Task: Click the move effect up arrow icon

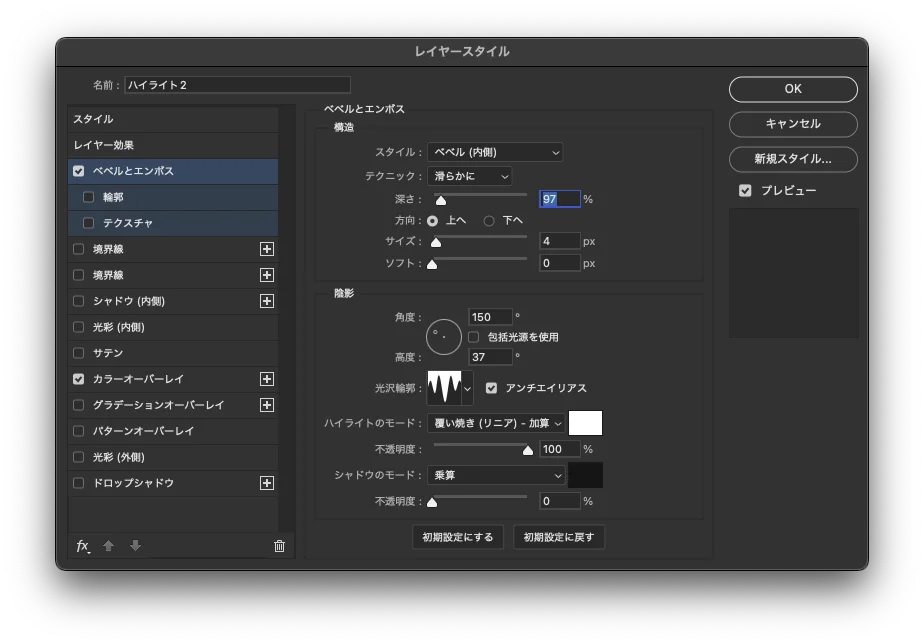Action: (x=108, y=546)
